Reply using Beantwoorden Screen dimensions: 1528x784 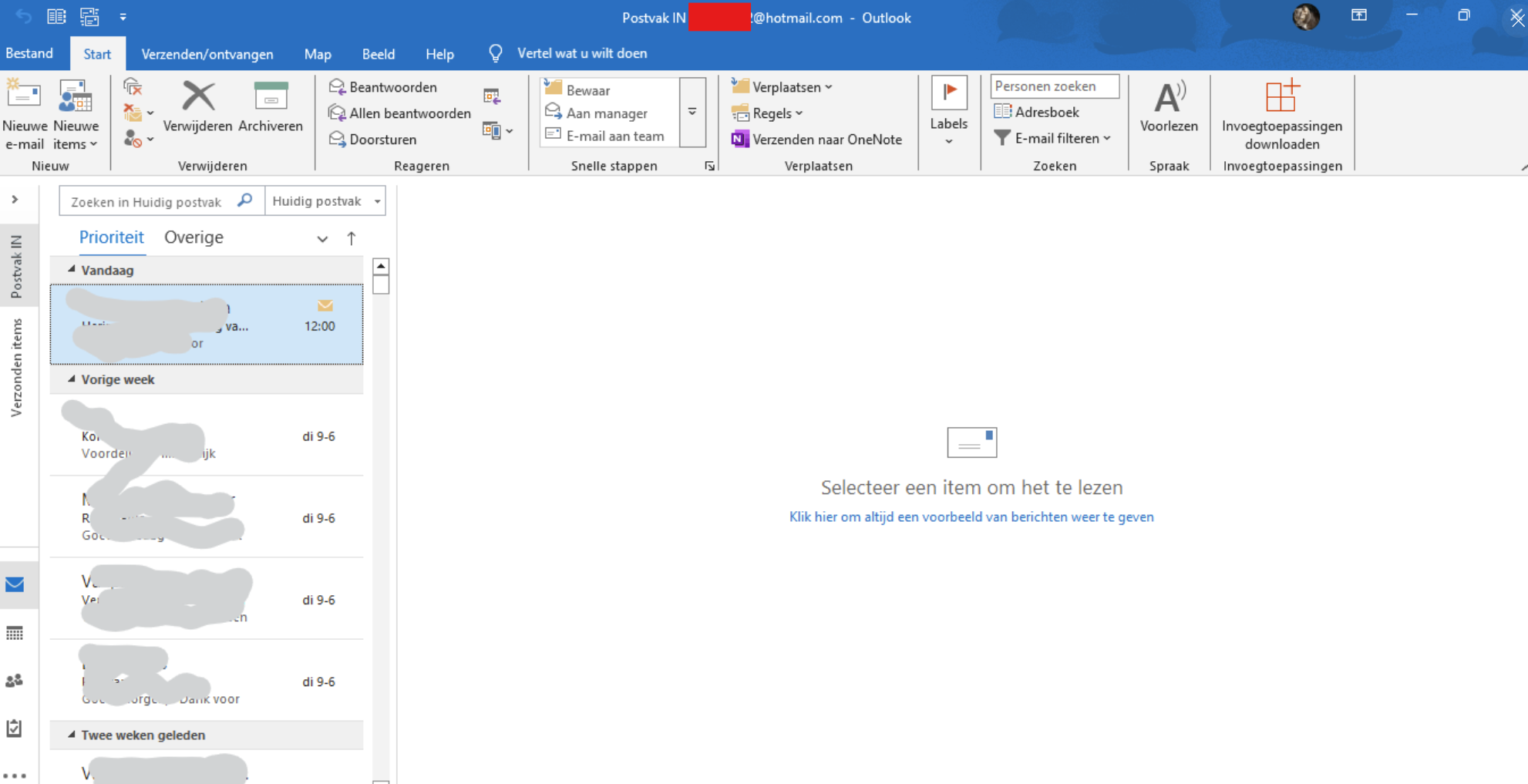[x=383, y=87]
